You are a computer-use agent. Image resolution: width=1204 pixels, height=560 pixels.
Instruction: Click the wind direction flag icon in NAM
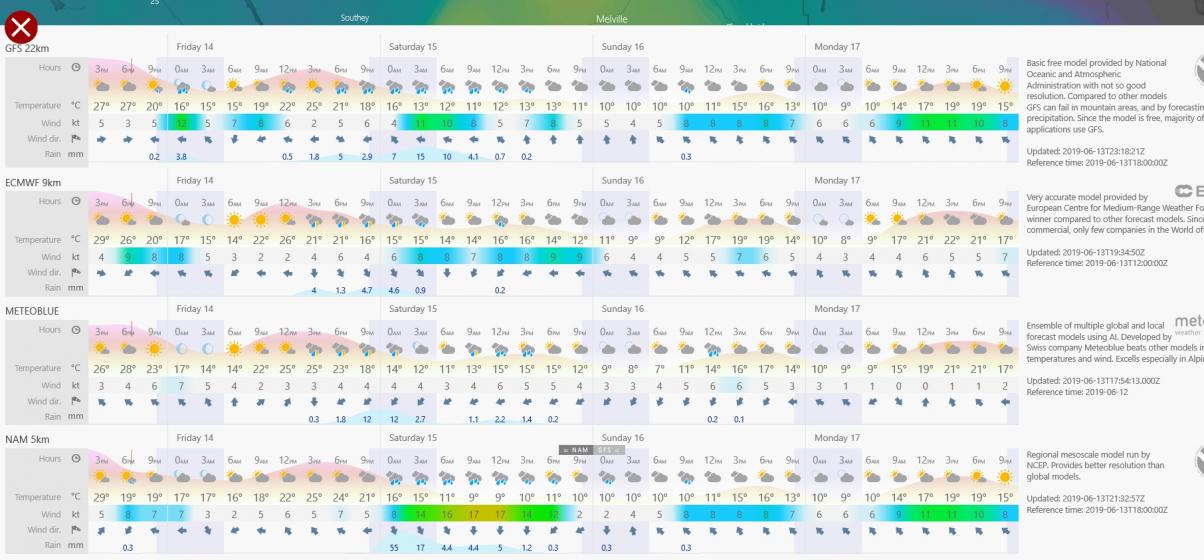coord(75,530)
